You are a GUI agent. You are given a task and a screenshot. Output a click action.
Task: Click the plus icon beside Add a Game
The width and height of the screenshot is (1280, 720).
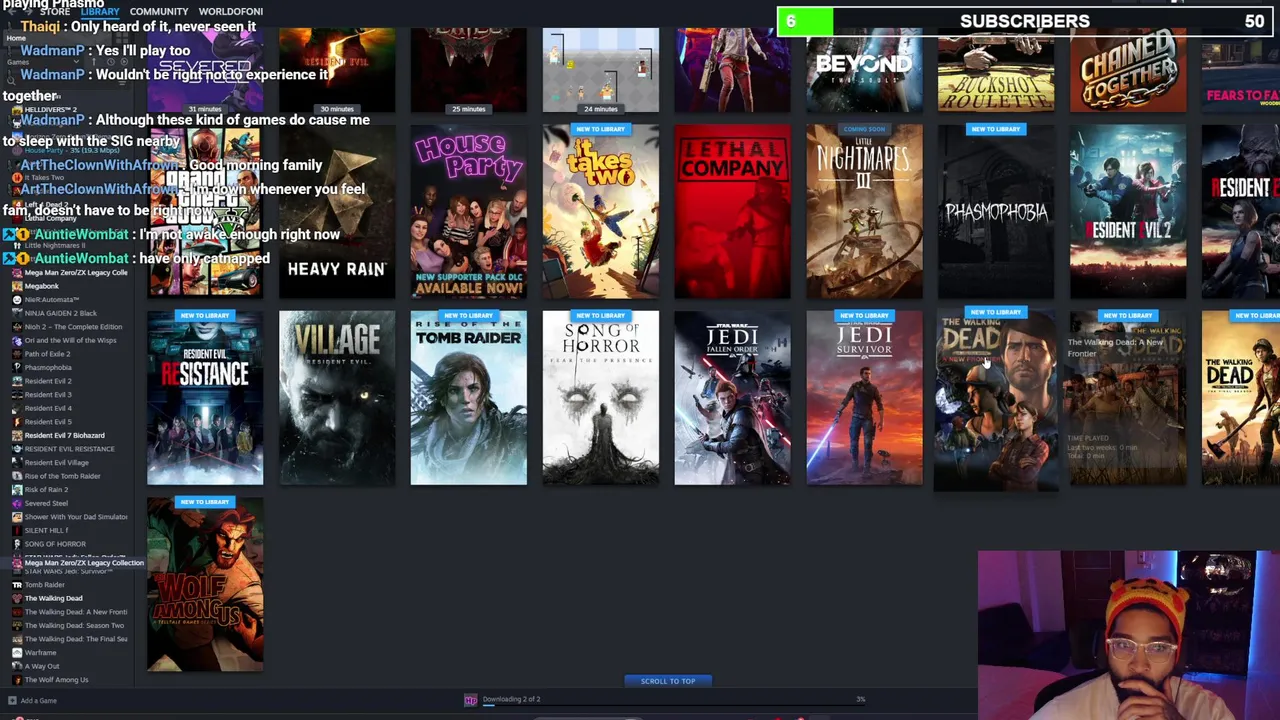12,700
